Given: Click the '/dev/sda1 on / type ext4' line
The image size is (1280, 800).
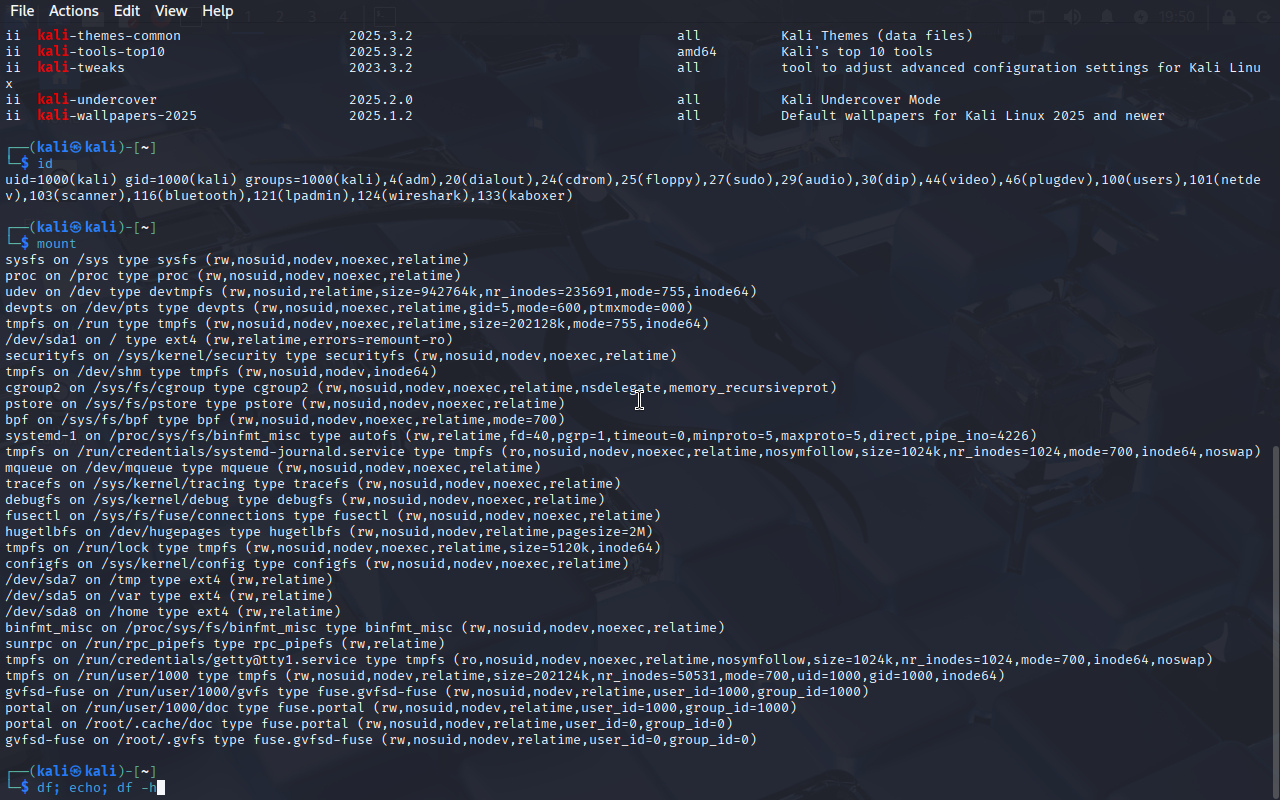Looking at the screenshot, I should [229, 340].
